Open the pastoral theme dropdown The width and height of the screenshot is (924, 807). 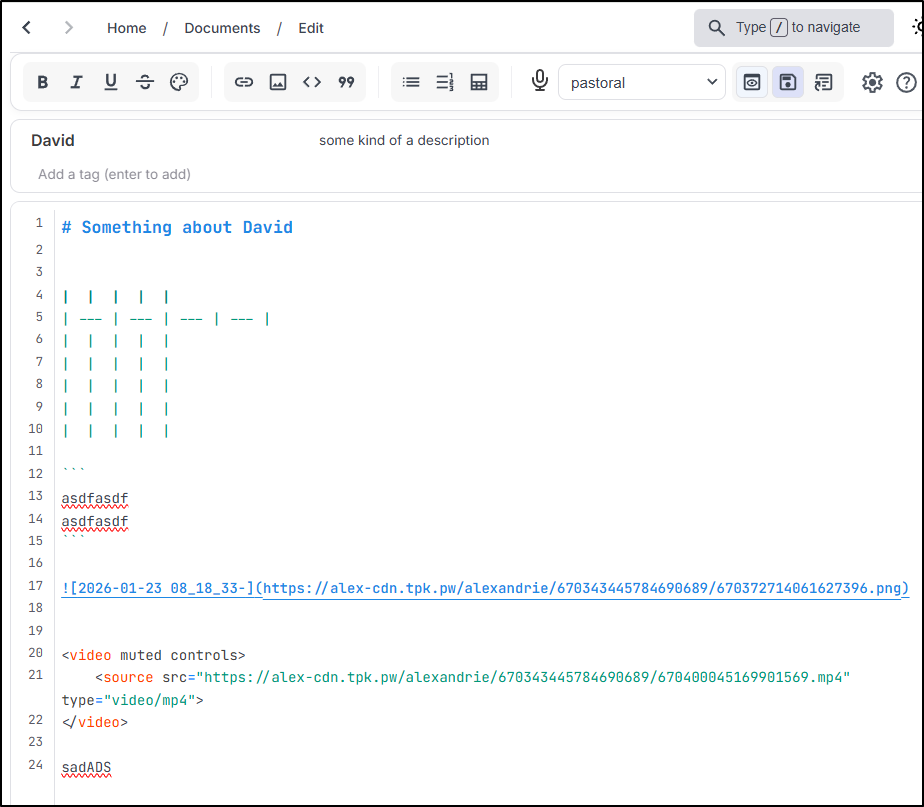pyautogui.click(x=641, y=82)
